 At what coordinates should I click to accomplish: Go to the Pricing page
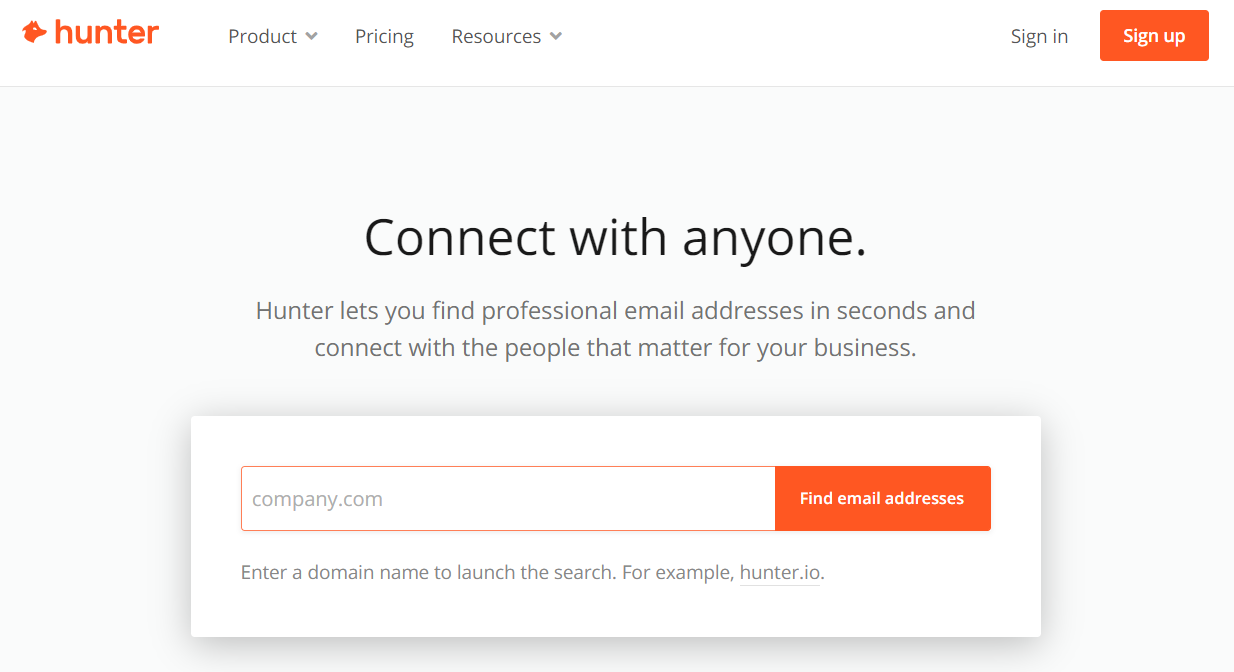[384, 36]
